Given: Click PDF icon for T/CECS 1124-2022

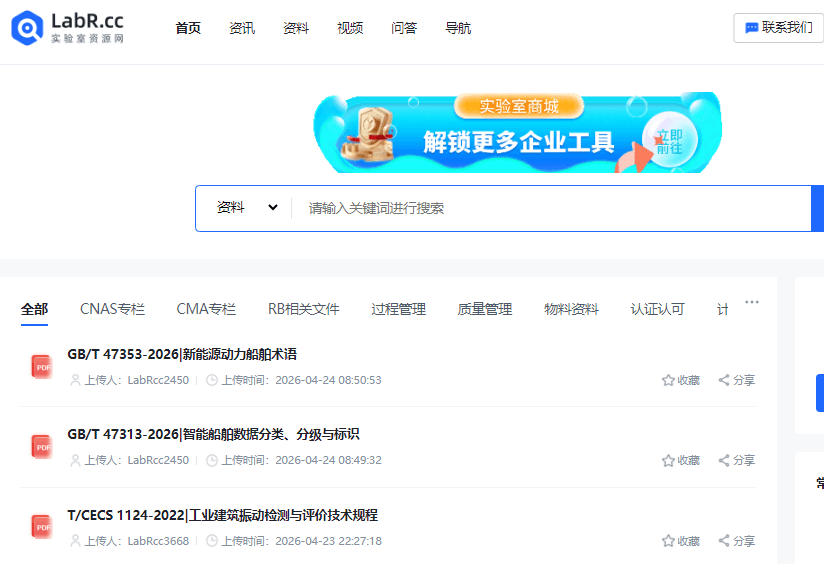Looking at the screenshot, I should (x=42, y=527).
